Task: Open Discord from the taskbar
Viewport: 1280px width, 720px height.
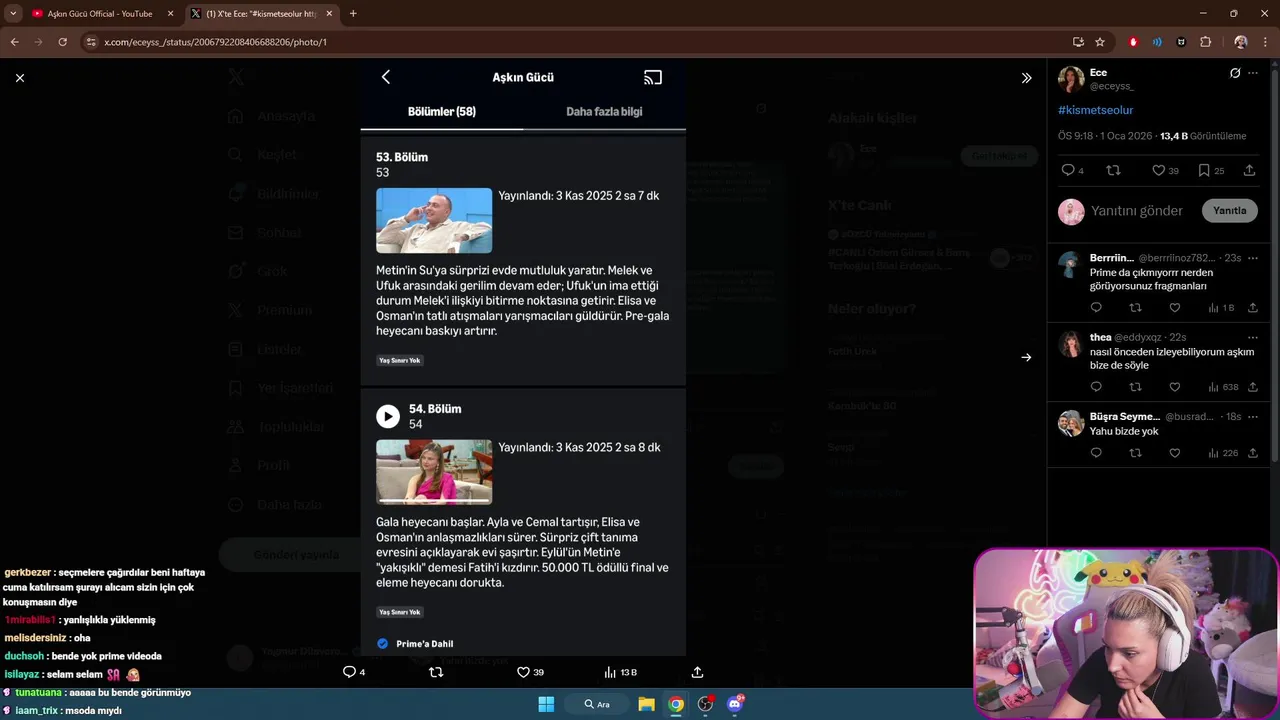Action: (735, 704)
